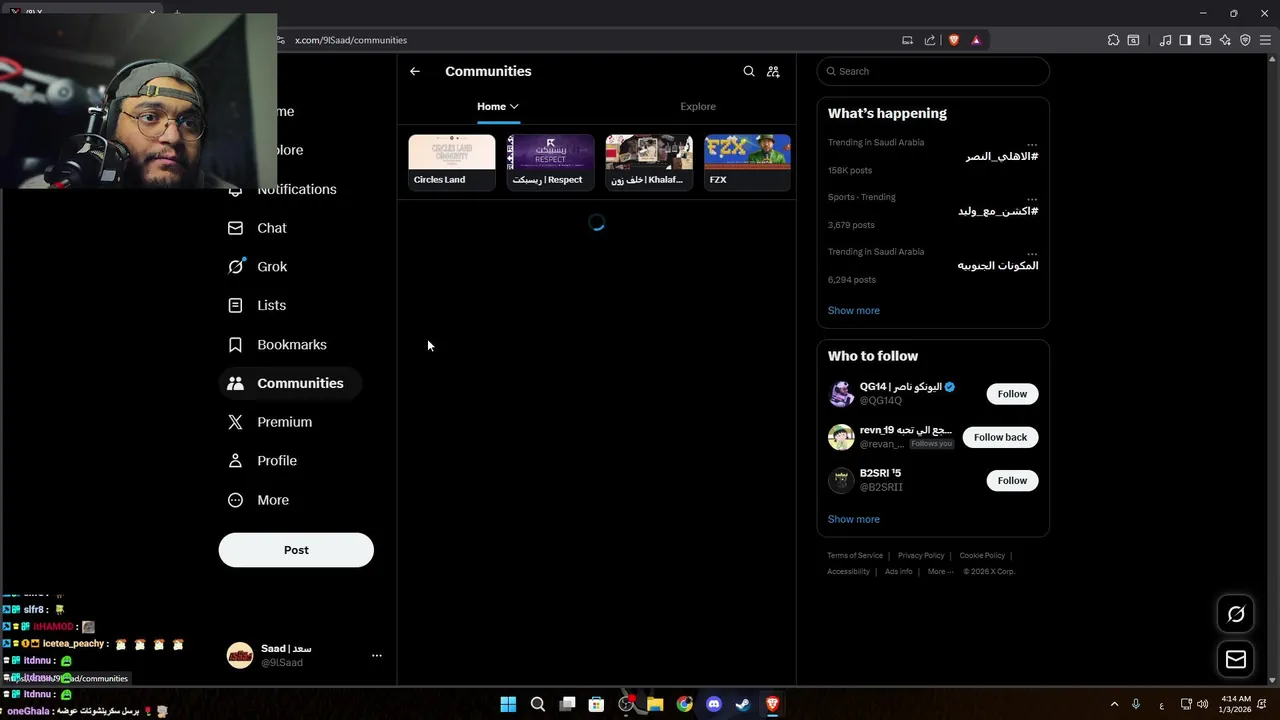1280x720 pixels.
Task: Open options for the الاهلي_النصر trend
Action: 1032,144
